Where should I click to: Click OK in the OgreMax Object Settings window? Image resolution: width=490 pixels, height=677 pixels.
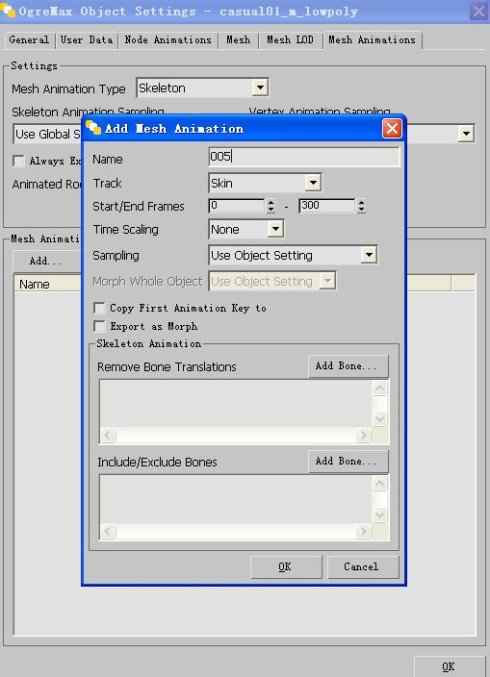tap(449, 667)
